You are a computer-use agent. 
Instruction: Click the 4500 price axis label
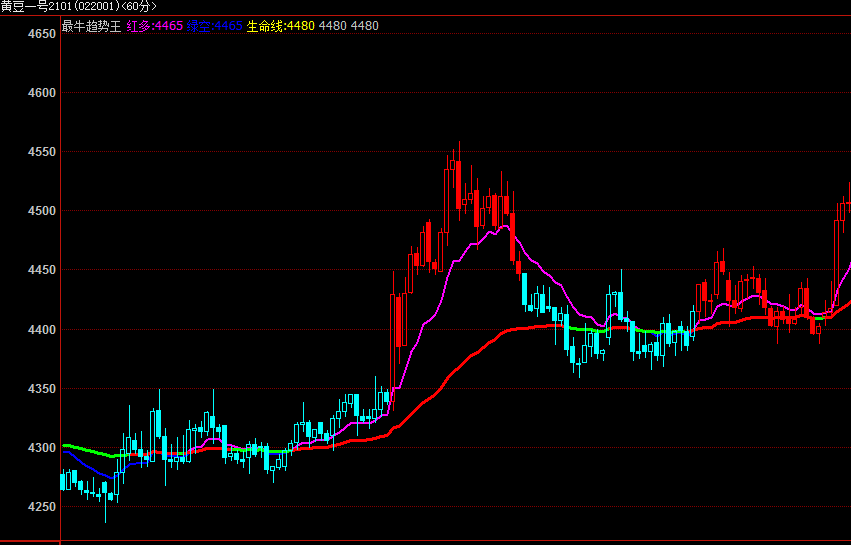tap(42, 211)
